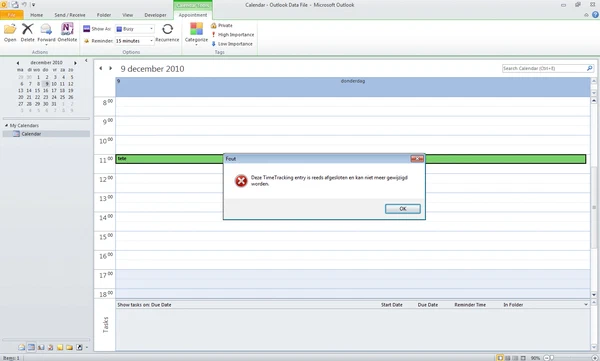Click the 90% zoom level

tap(535, 358)
